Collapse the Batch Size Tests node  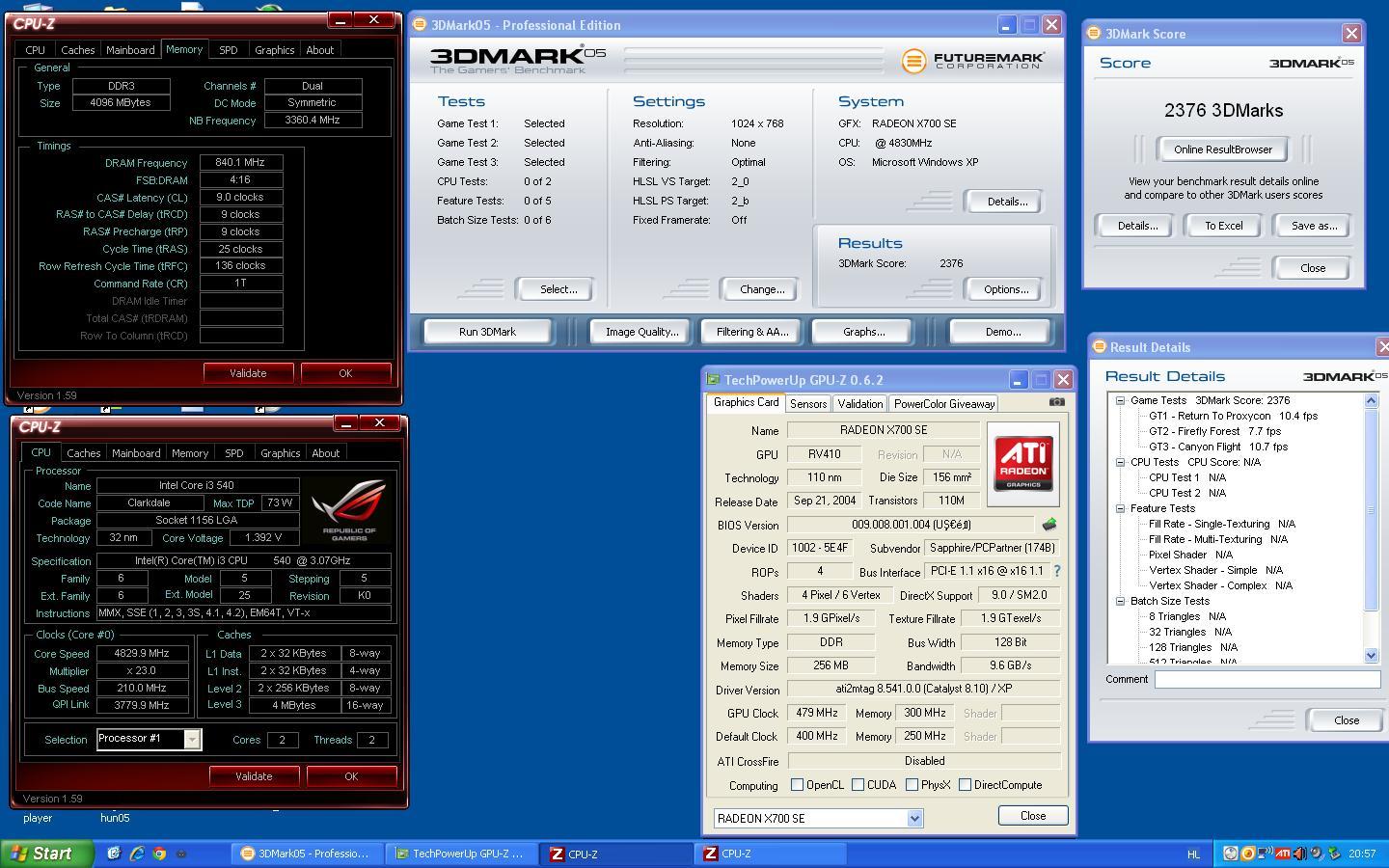click(x=1121, y=601)
